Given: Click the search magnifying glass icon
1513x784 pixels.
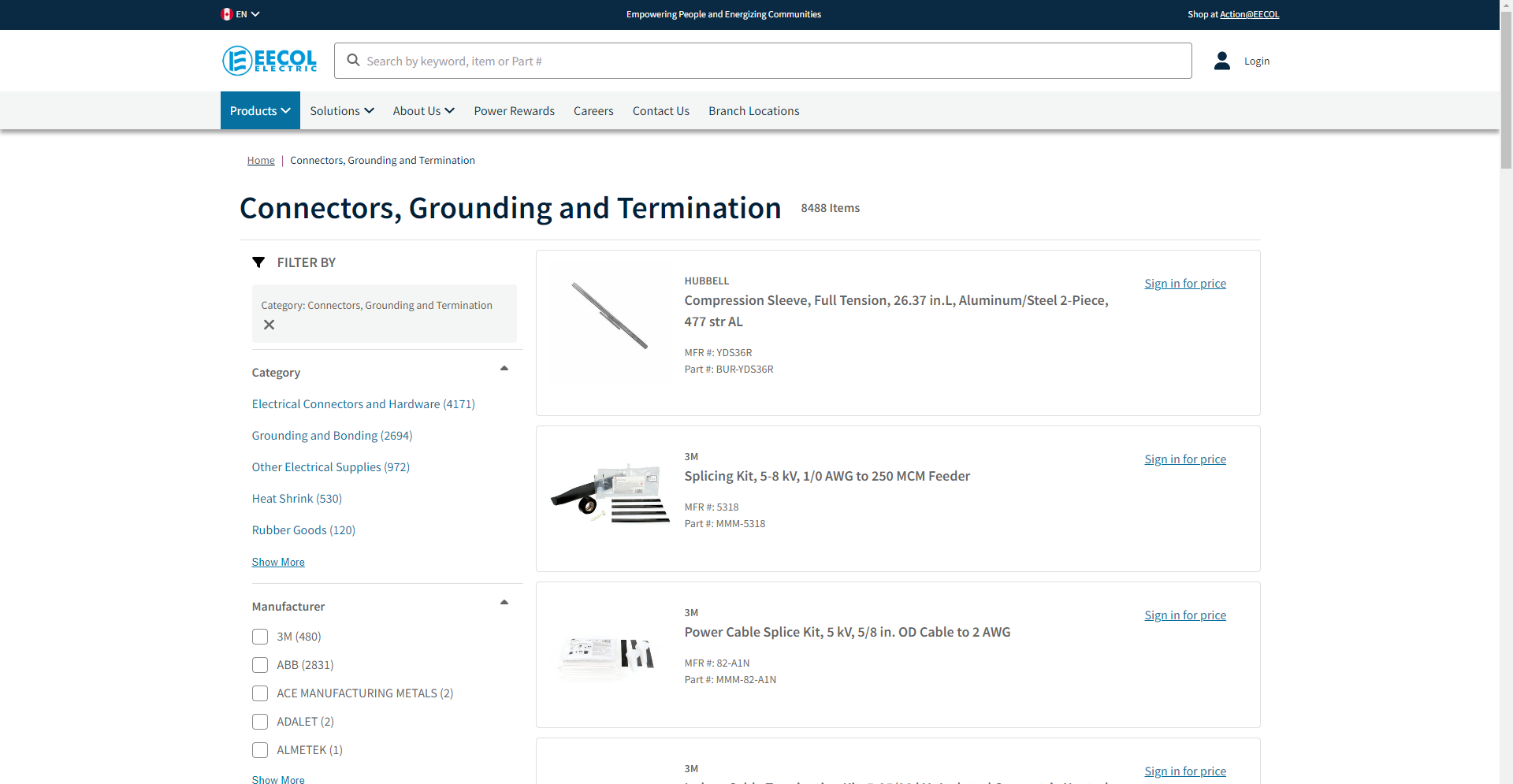Looking at the screenshot, I should pyautogui.click(x=353, y=61).
